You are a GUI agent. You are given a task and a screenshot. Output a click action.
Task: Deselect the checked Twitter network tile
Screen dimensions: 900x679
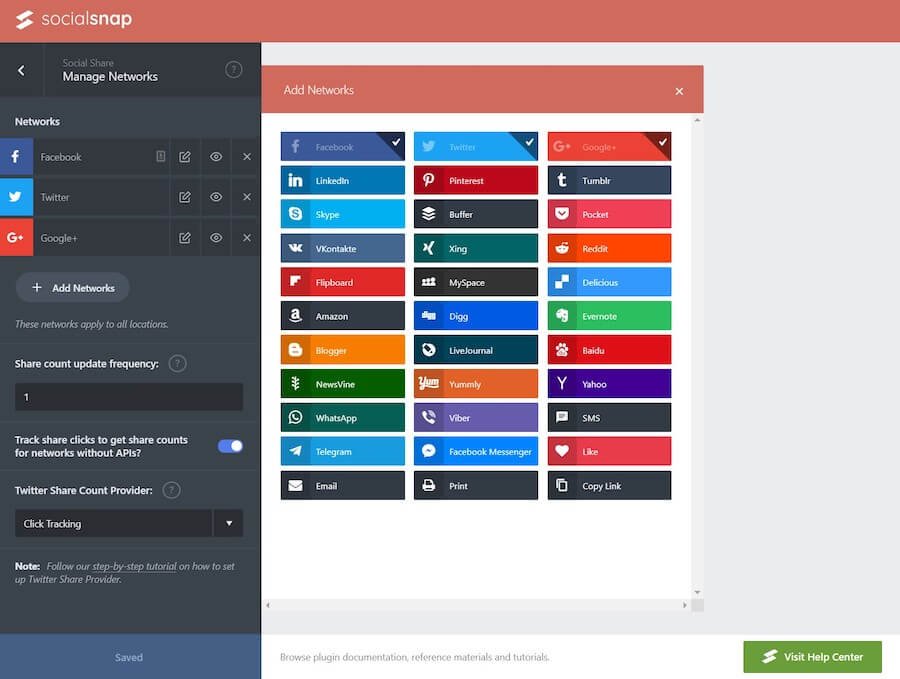476,146
